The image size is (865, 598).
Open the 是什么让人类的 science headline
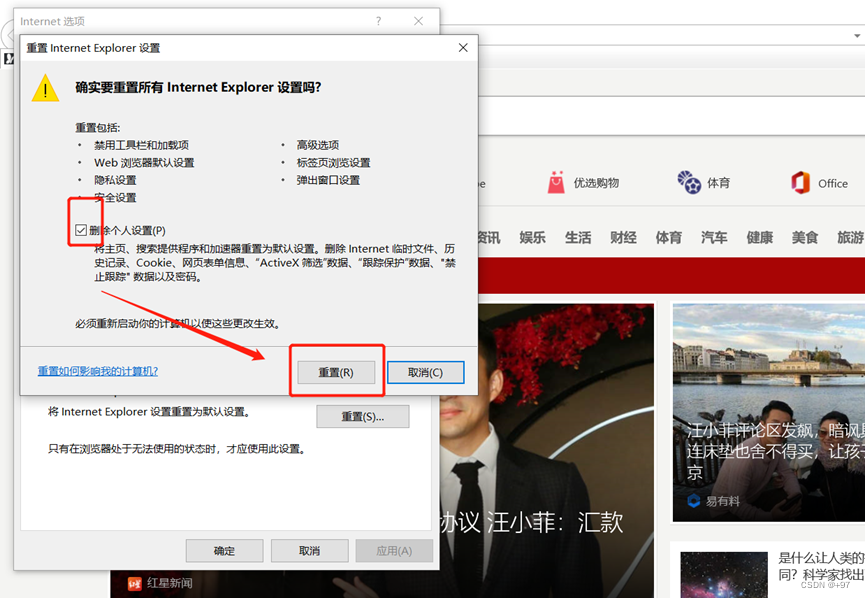(x=821, y=566)
